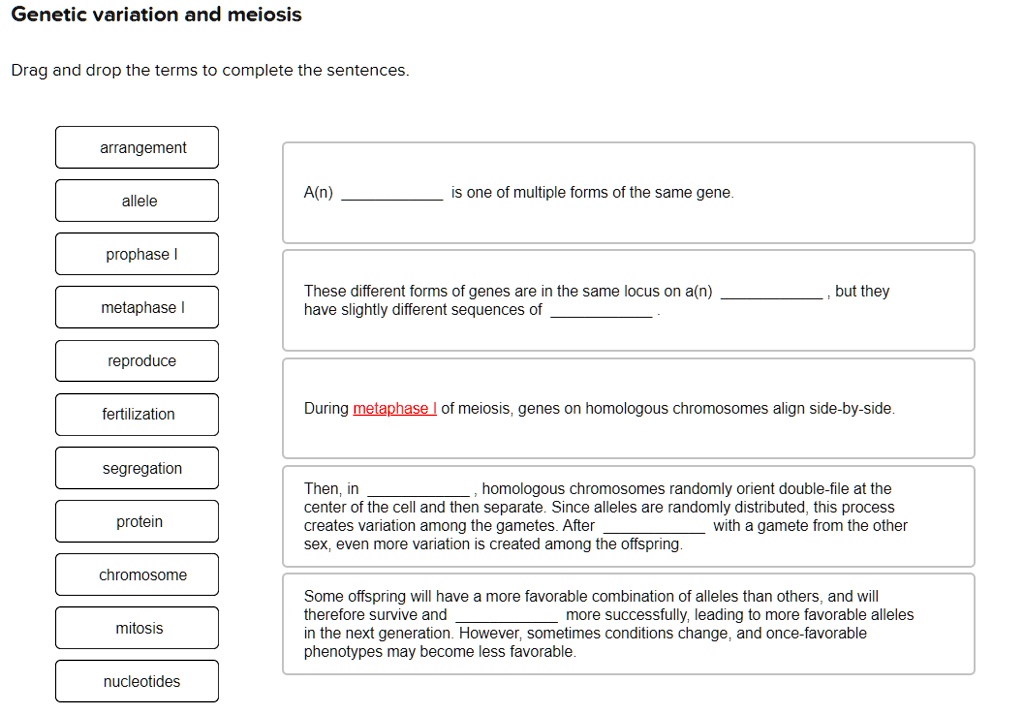Click the fertilization term button
Screen dimensions: 1024x714
[x=136, y=414]
